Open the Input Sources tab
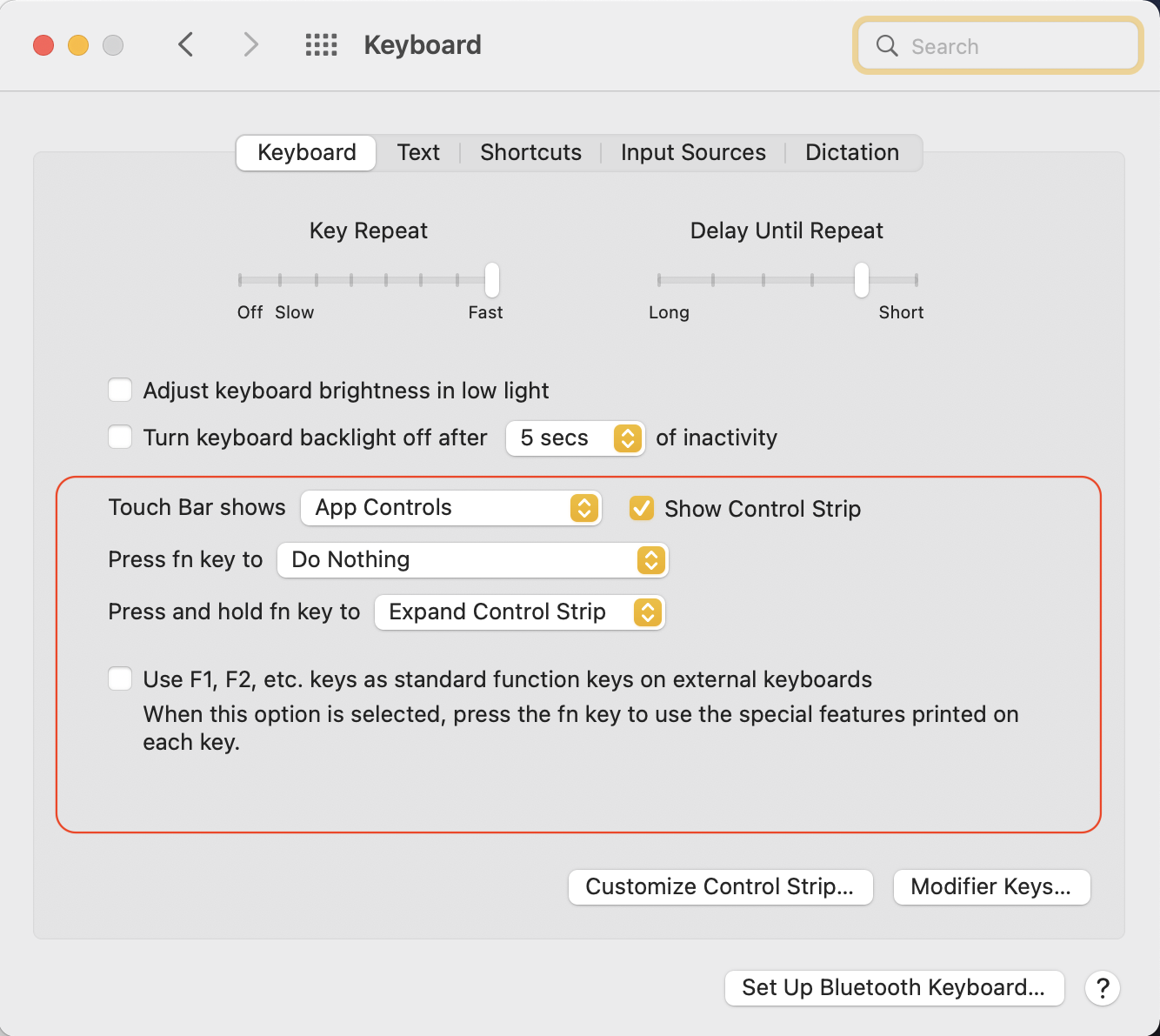Screen dimensions: 1160x1036 click(x=693, y=153)
